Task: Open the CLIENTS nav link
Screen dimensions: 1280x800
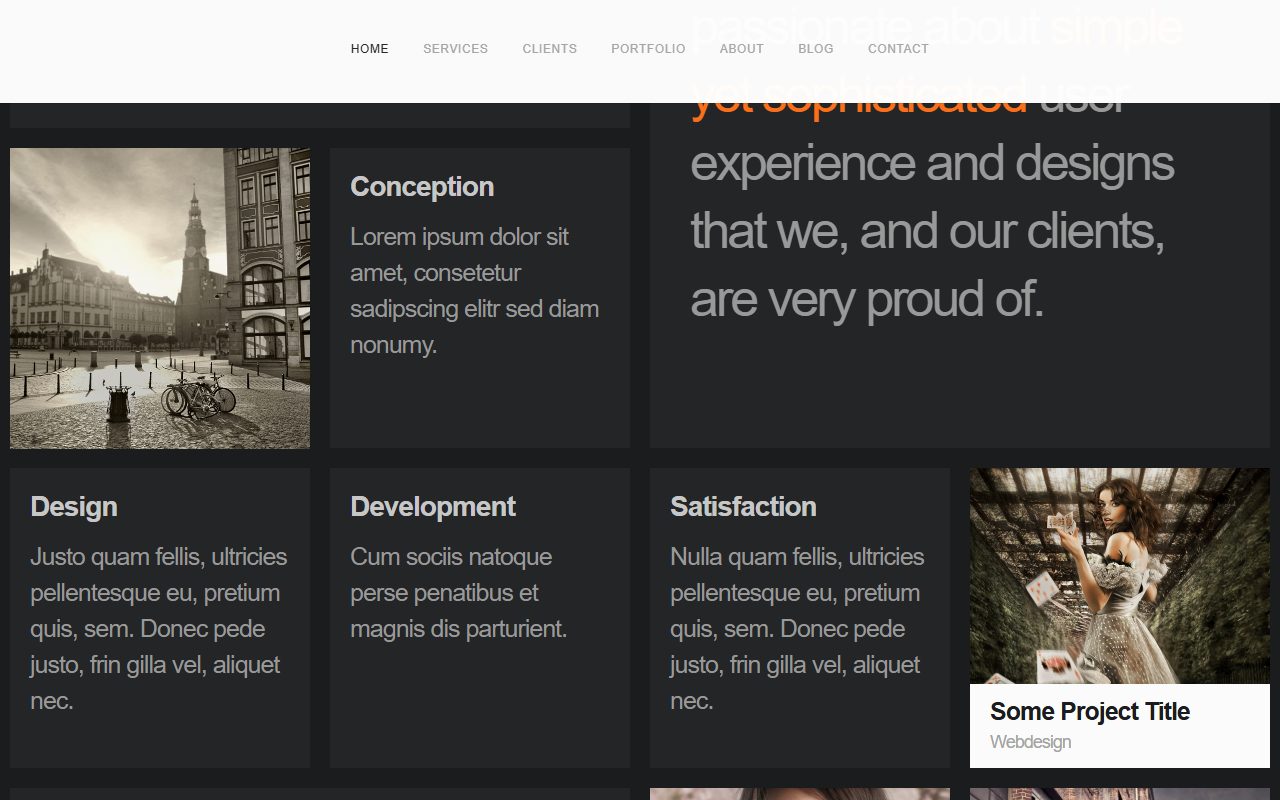Action: click(x=549, y=48)
